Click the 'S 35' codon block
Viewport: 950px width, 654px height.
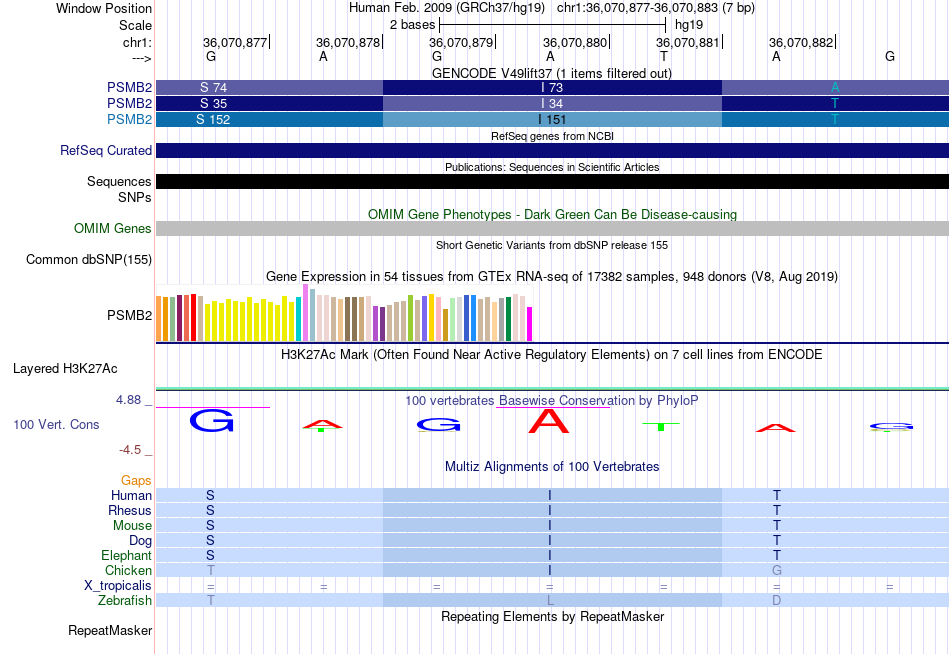click(x=213, y=103)
